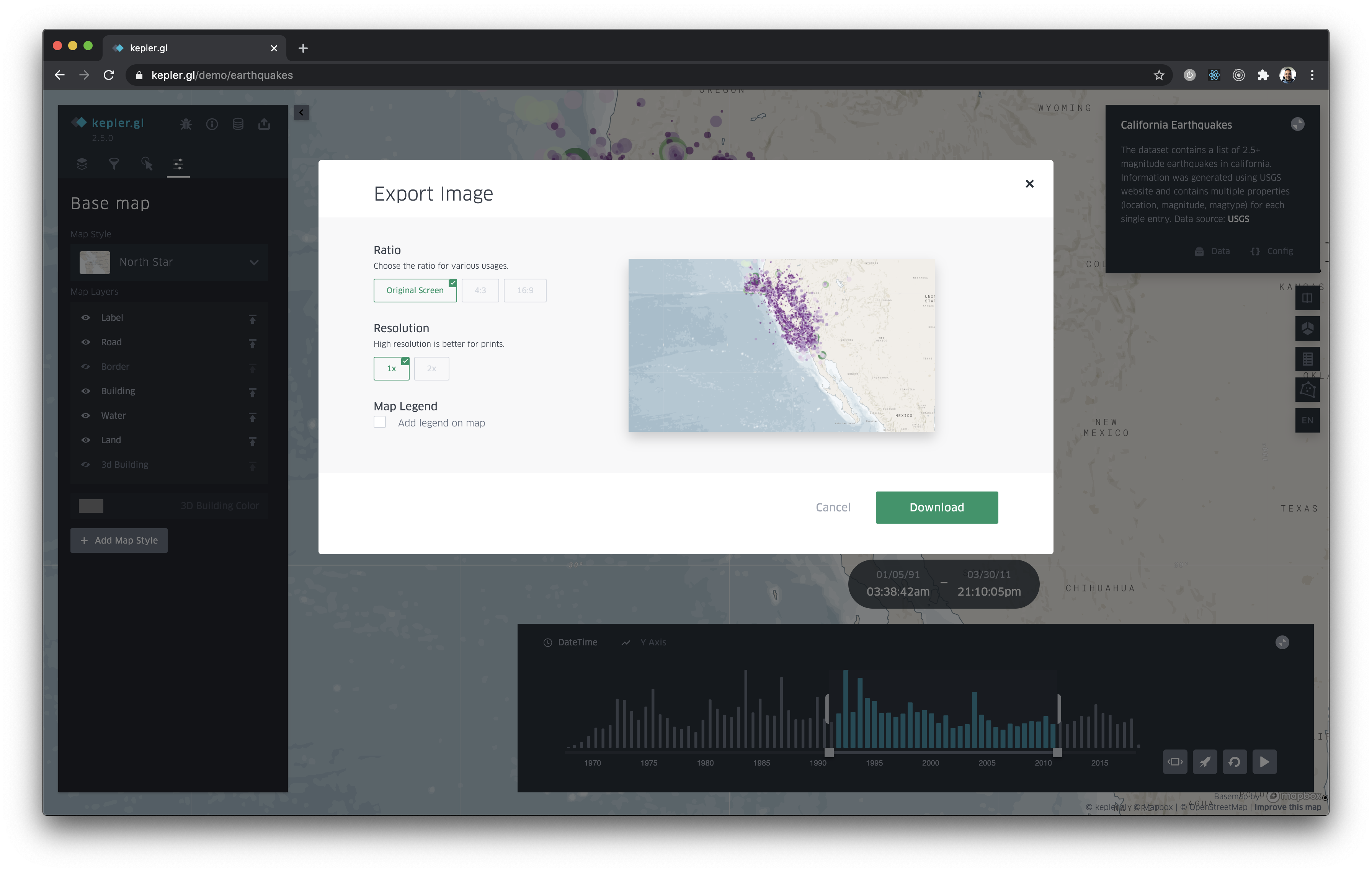The image size is (1372, 872).
Task: Check the Add legend on map box
Action: click(379, 422)
